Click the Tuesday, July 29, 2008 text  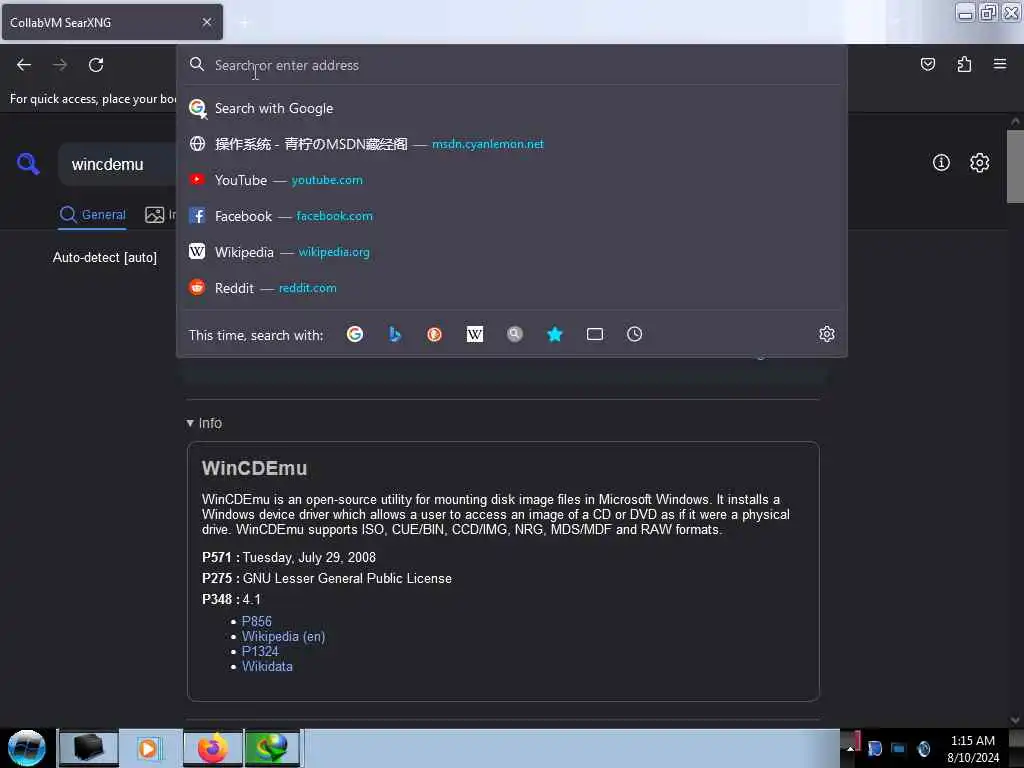coord(309,558)
